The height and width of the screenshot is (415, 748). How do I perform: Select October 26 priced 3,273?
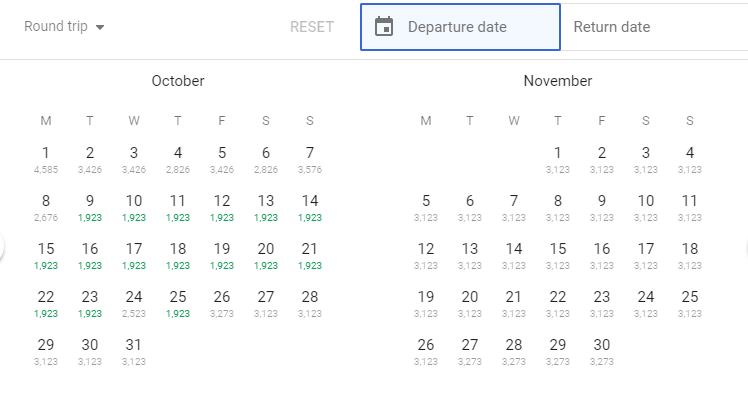pyautogui.click(x=222, y=302)
